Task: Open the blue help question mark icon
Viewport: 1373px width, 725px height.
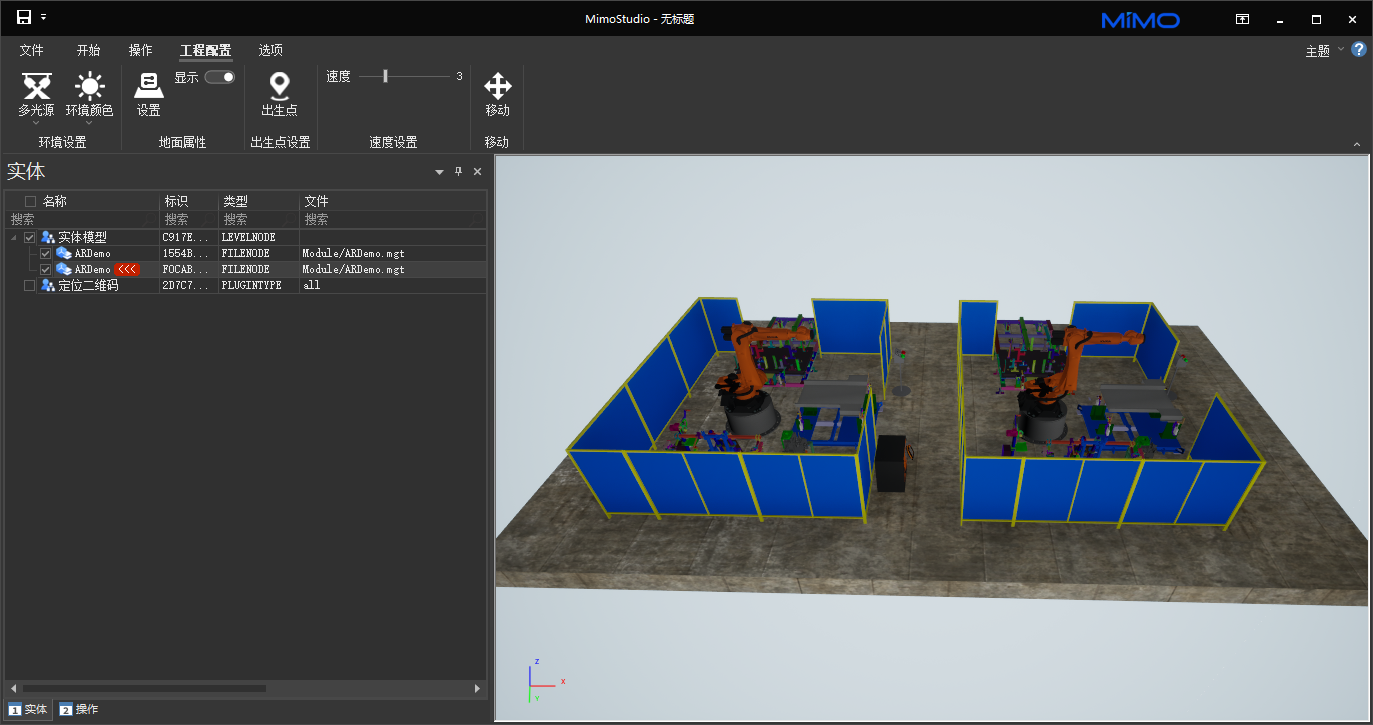Action: pos(1359,50)
